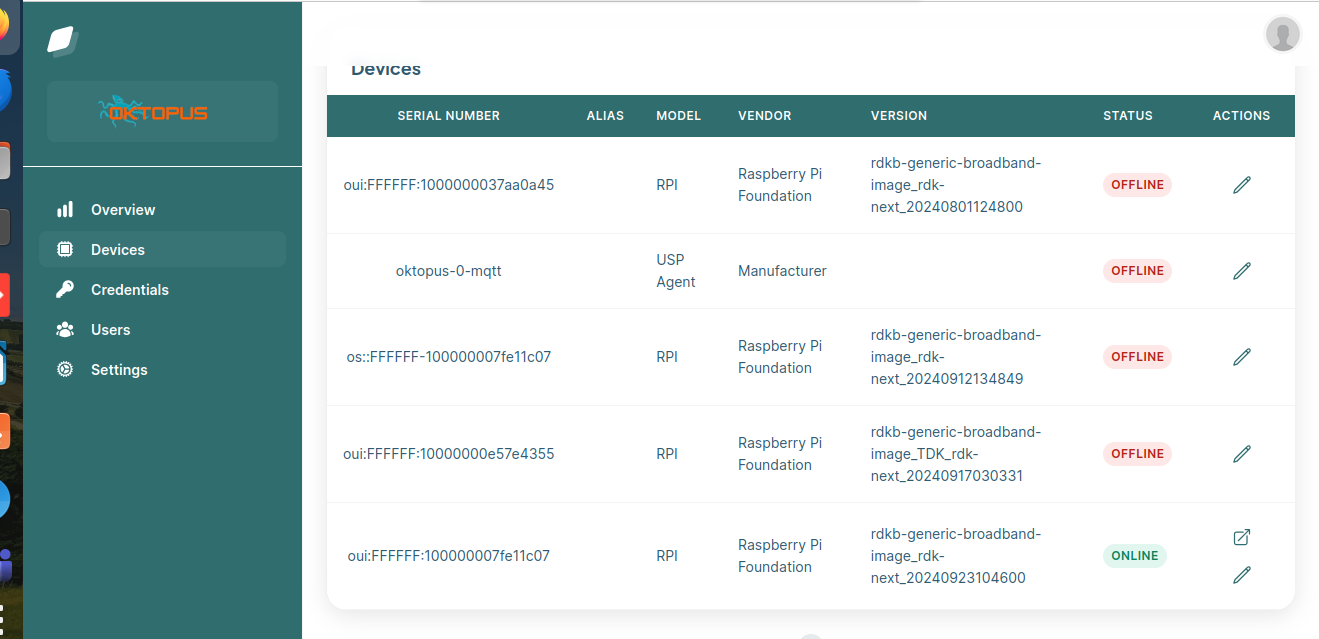This screenshot has width=1319, height=639.
Task: Click the Version column header
Action: pos(898,116)
